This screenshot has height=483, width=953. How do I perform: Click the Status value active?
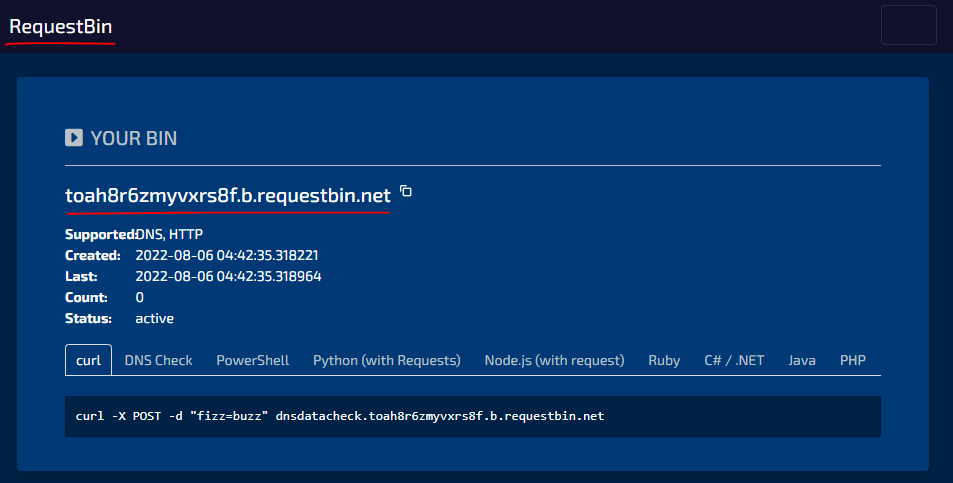154,318
